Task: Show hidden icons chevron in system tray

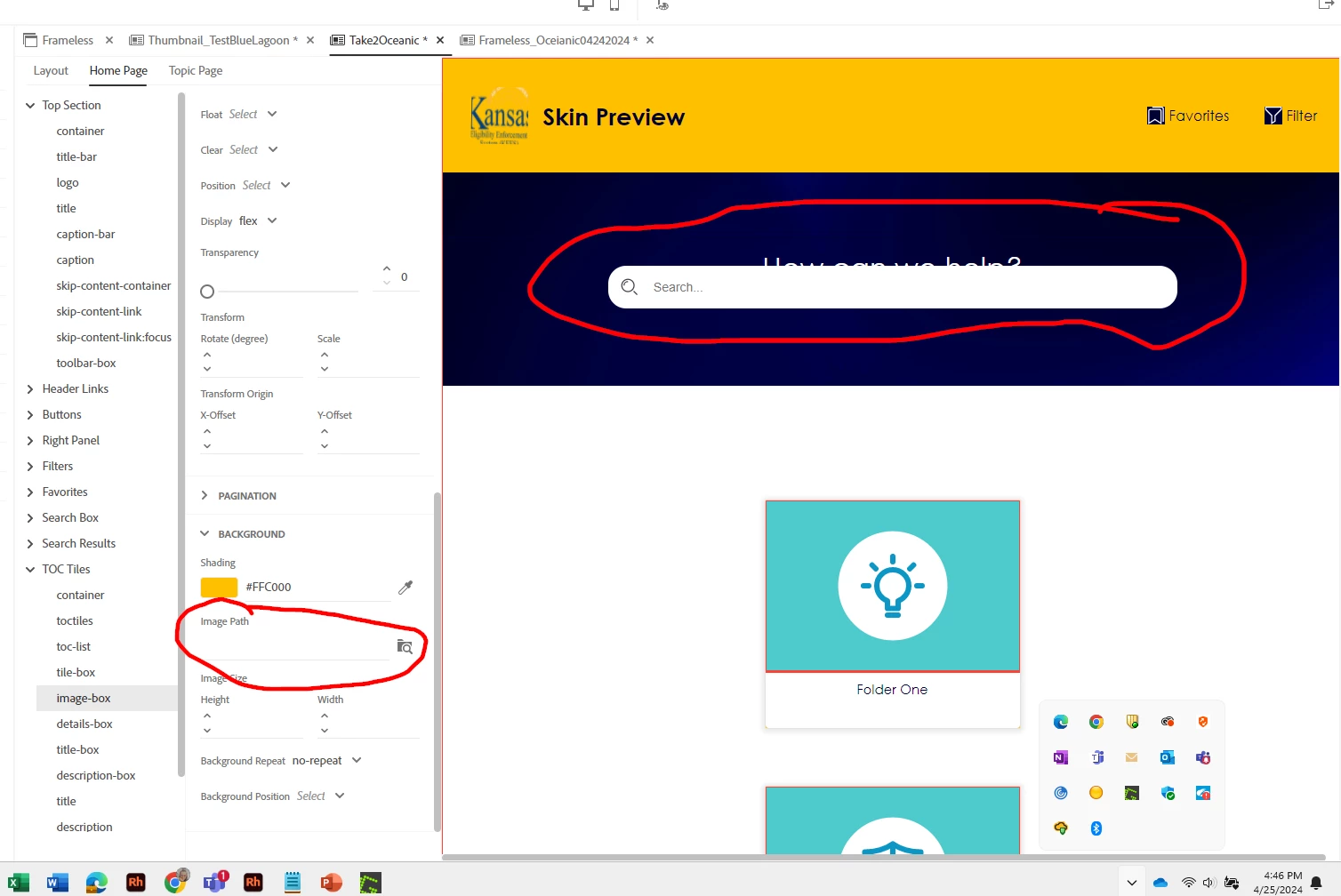Action: 1131,883
